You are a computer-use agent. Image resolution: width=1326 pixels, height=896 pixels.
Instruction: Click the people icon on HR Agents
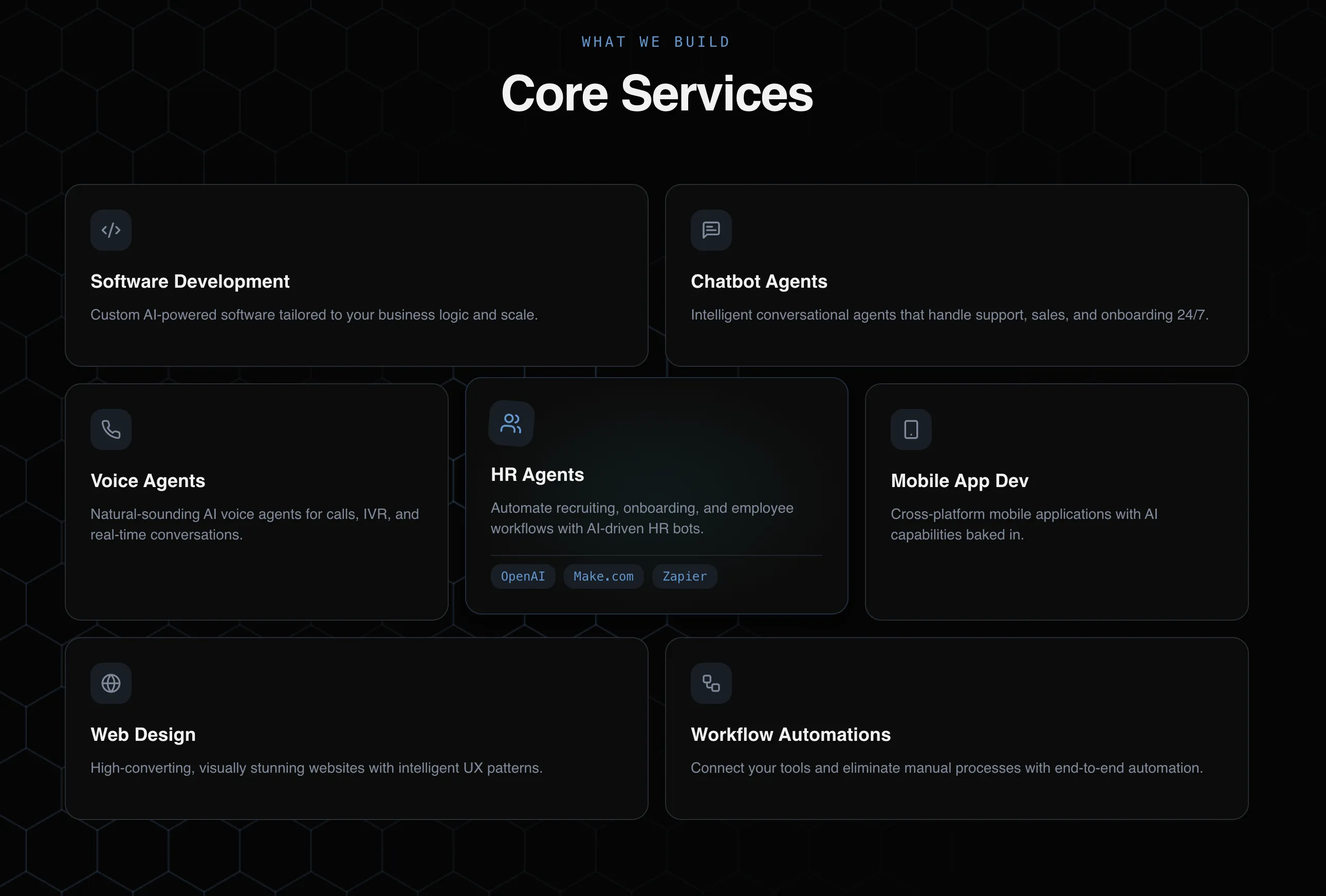(511, 423)
